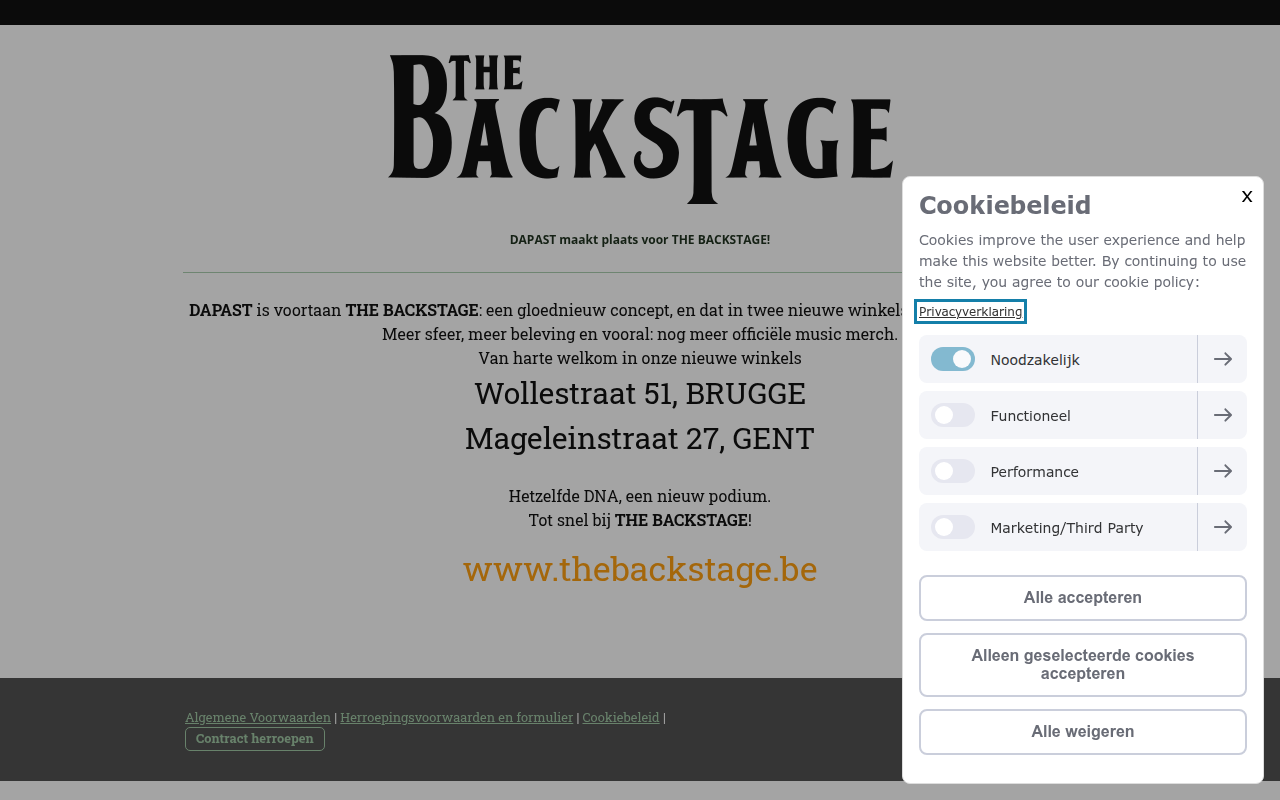Click 'Van harte welkom in onze nieuwe winkels' text
1280x800 pixels.
click(640, 358)
